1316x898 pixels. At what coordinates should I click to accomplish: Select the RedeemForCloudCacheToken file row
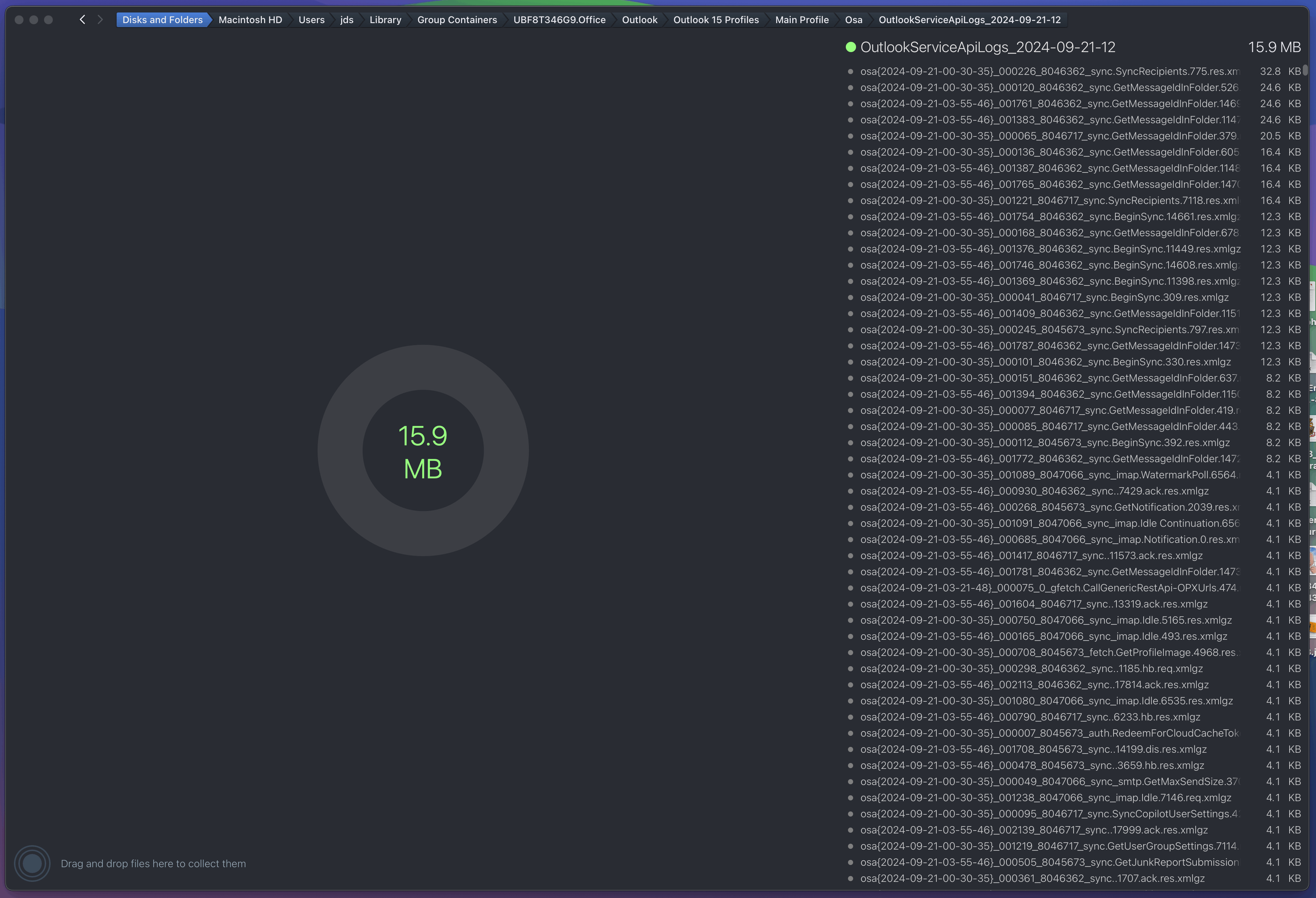click(1049, 733)
